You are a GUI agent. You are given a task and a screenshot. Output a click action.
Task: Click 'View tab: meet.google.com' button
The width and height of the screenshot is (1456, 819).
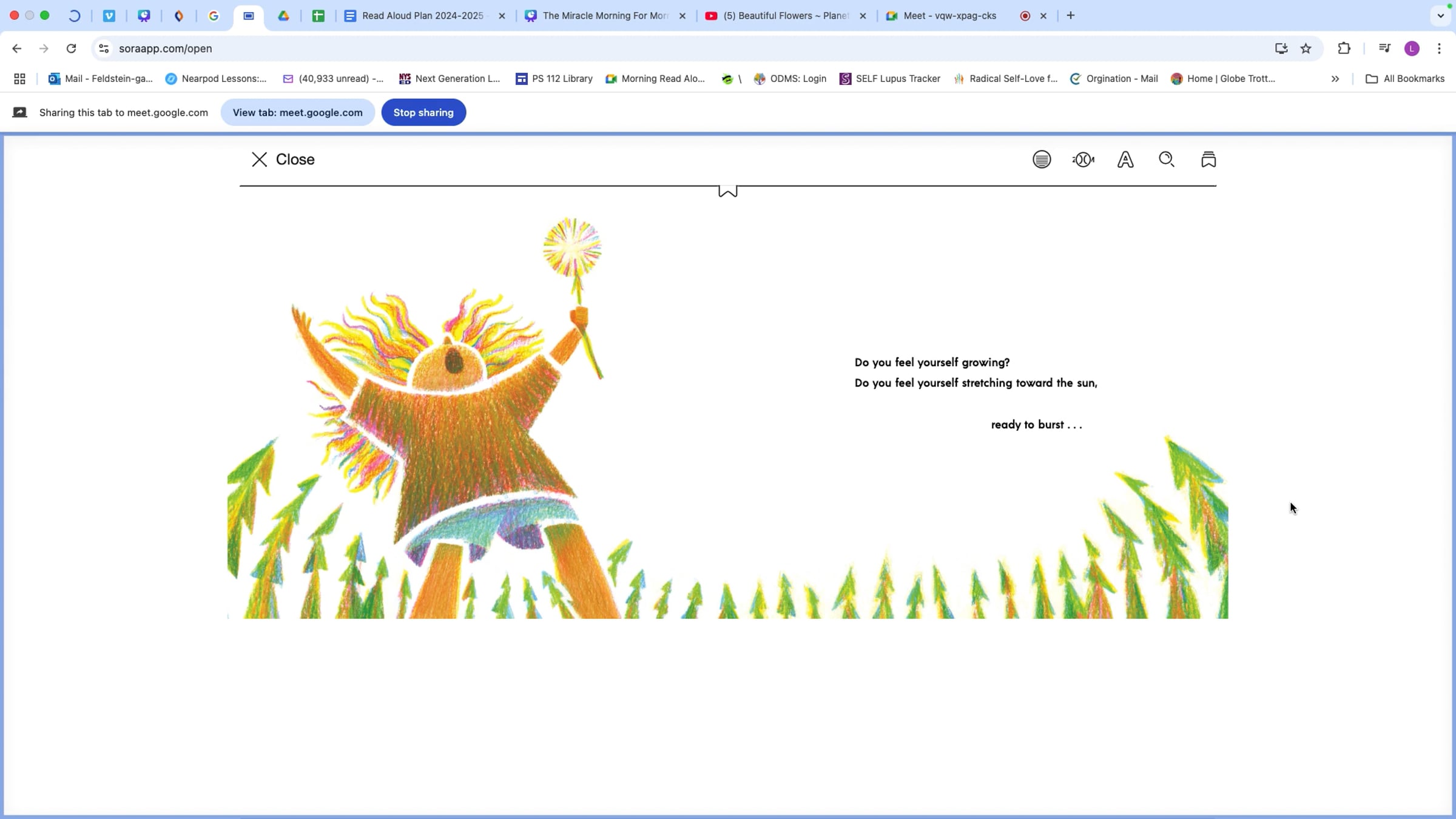(298, 112)
